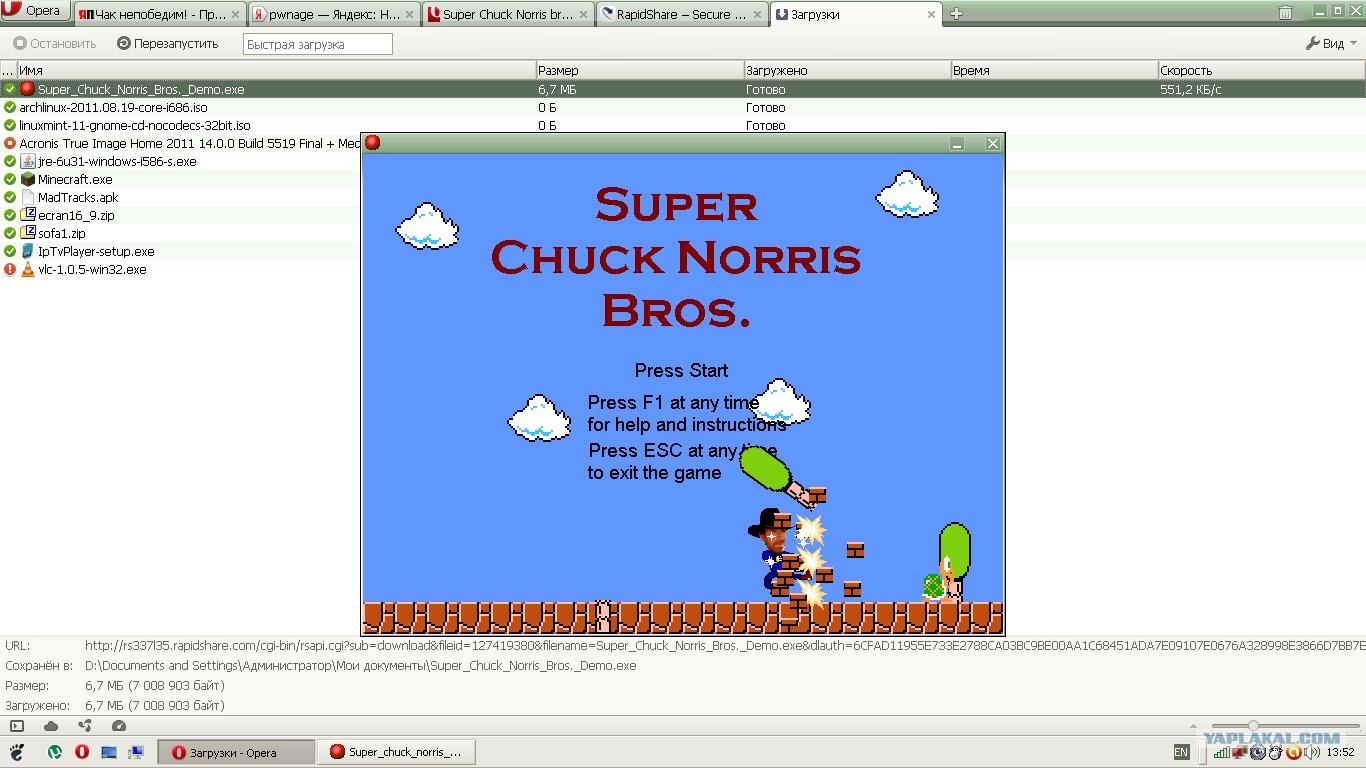Screen dimensions: 1366x768
Task: Select the sofa1.zip download row
Action: tap(180, 233)
